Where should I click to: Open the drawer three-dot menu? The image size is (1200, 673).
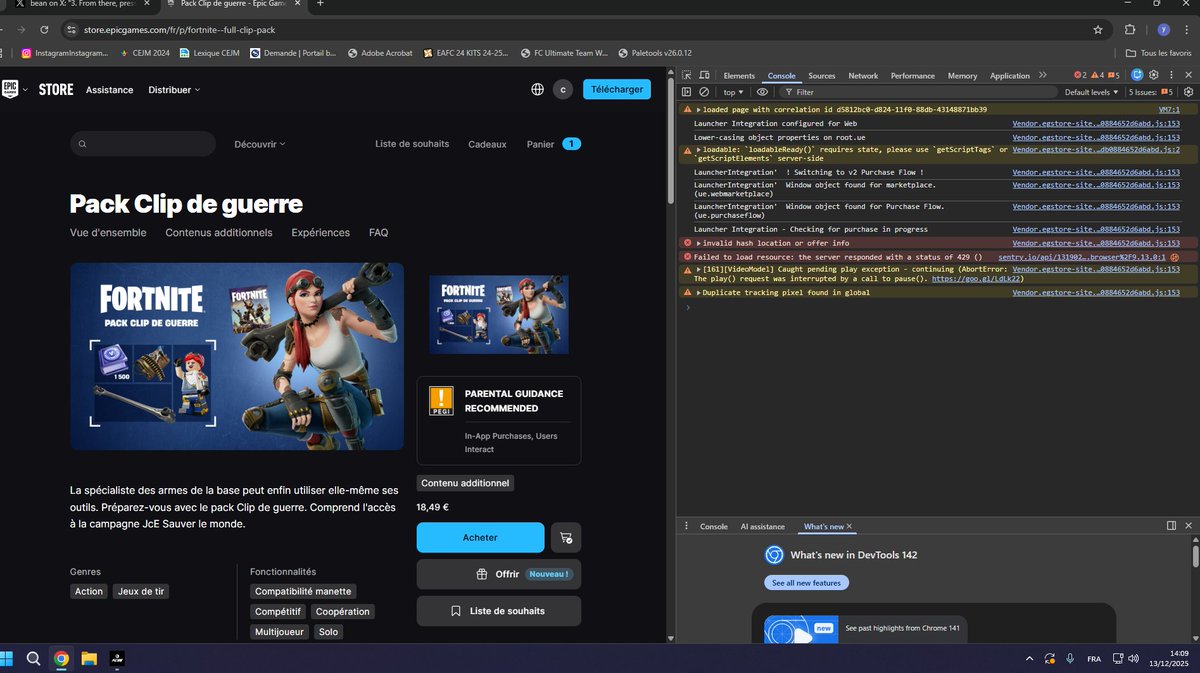pos(686,526)
